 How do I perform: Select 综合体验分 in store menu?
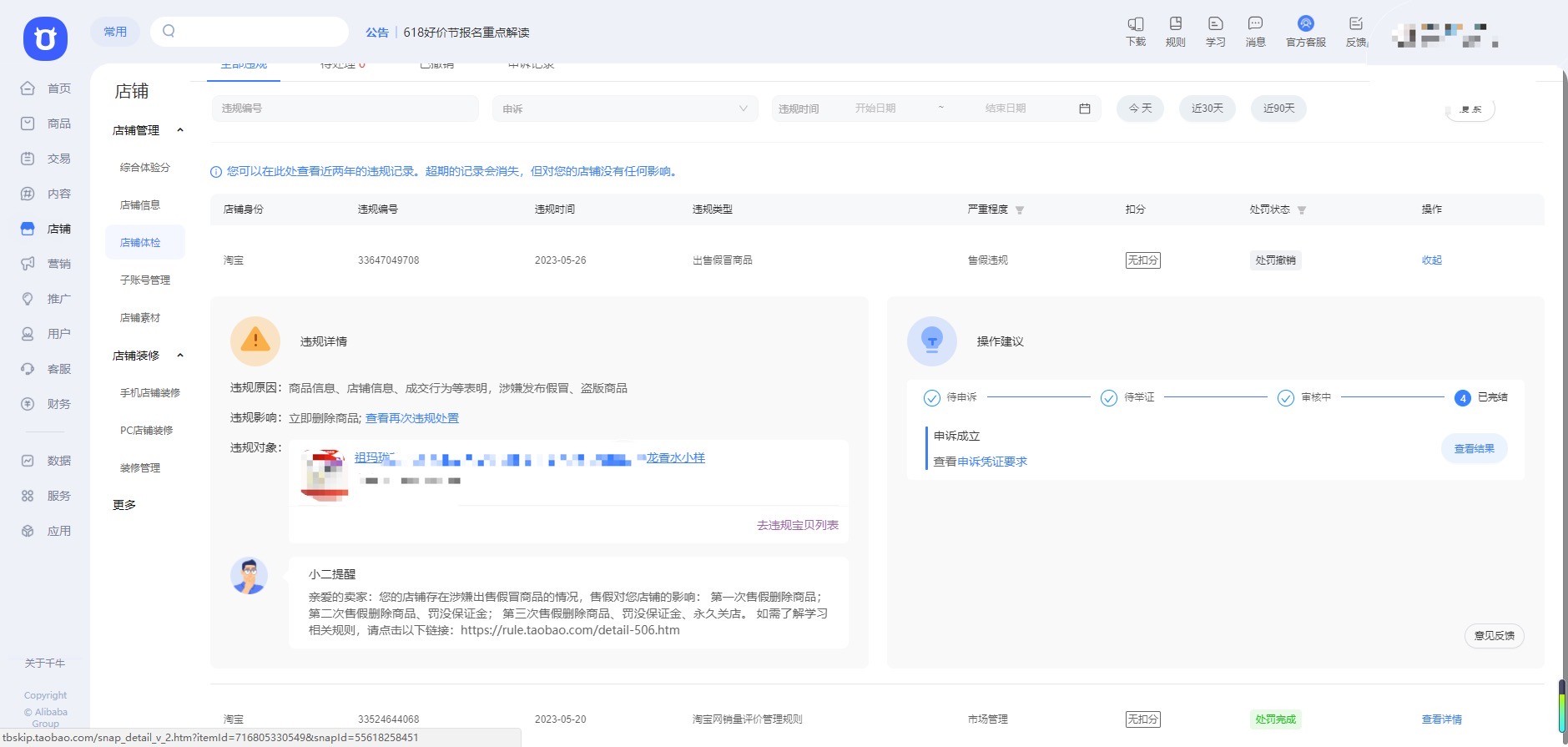point(145,168)
